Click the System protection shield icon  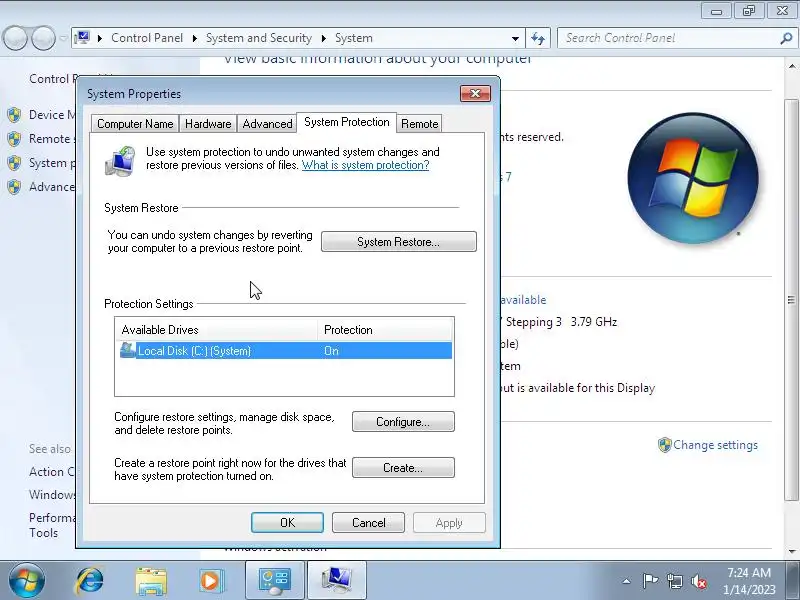coord(14,163)
